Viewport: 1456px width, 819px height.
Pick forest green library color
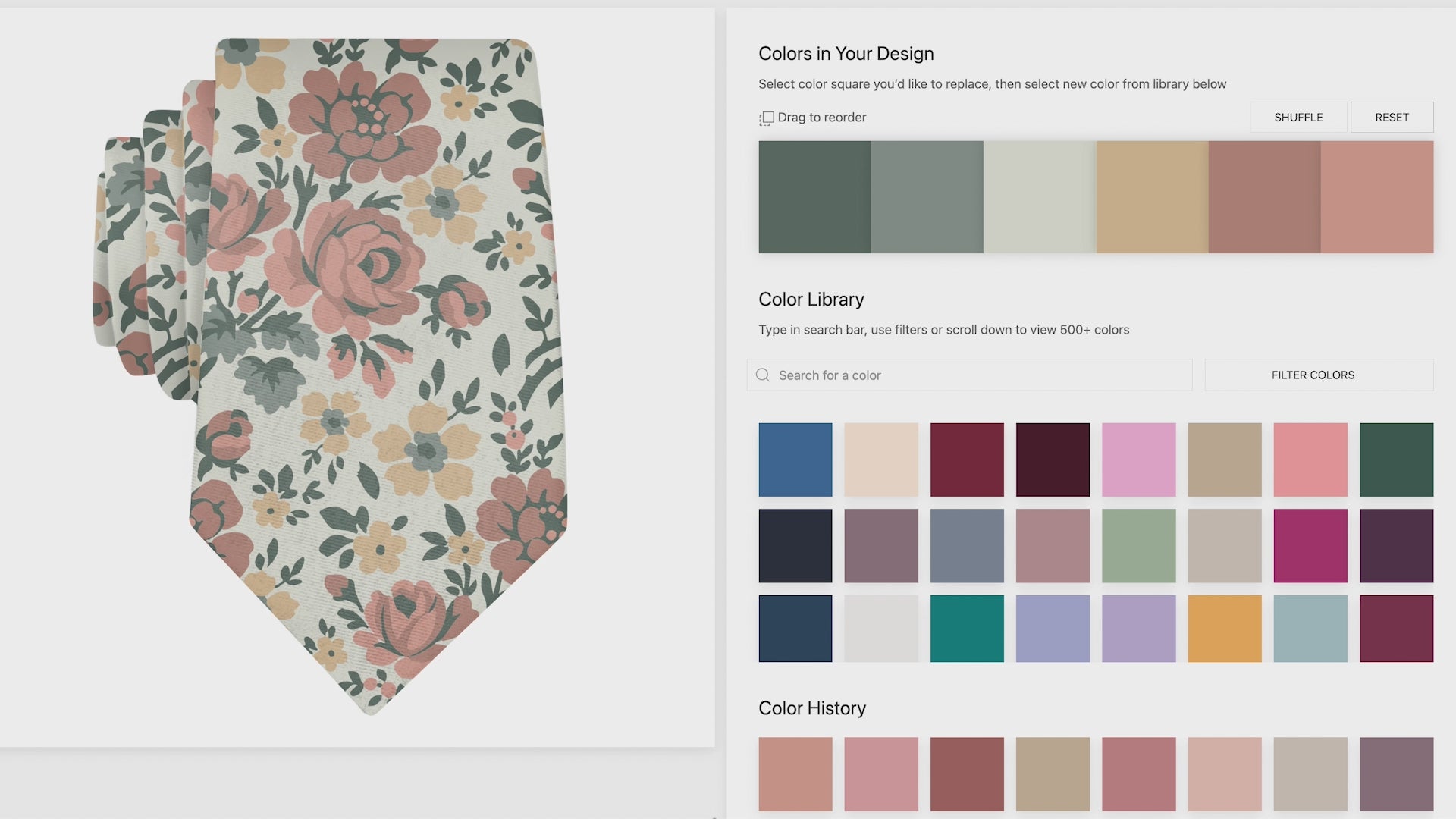[x=1397, y=460]
